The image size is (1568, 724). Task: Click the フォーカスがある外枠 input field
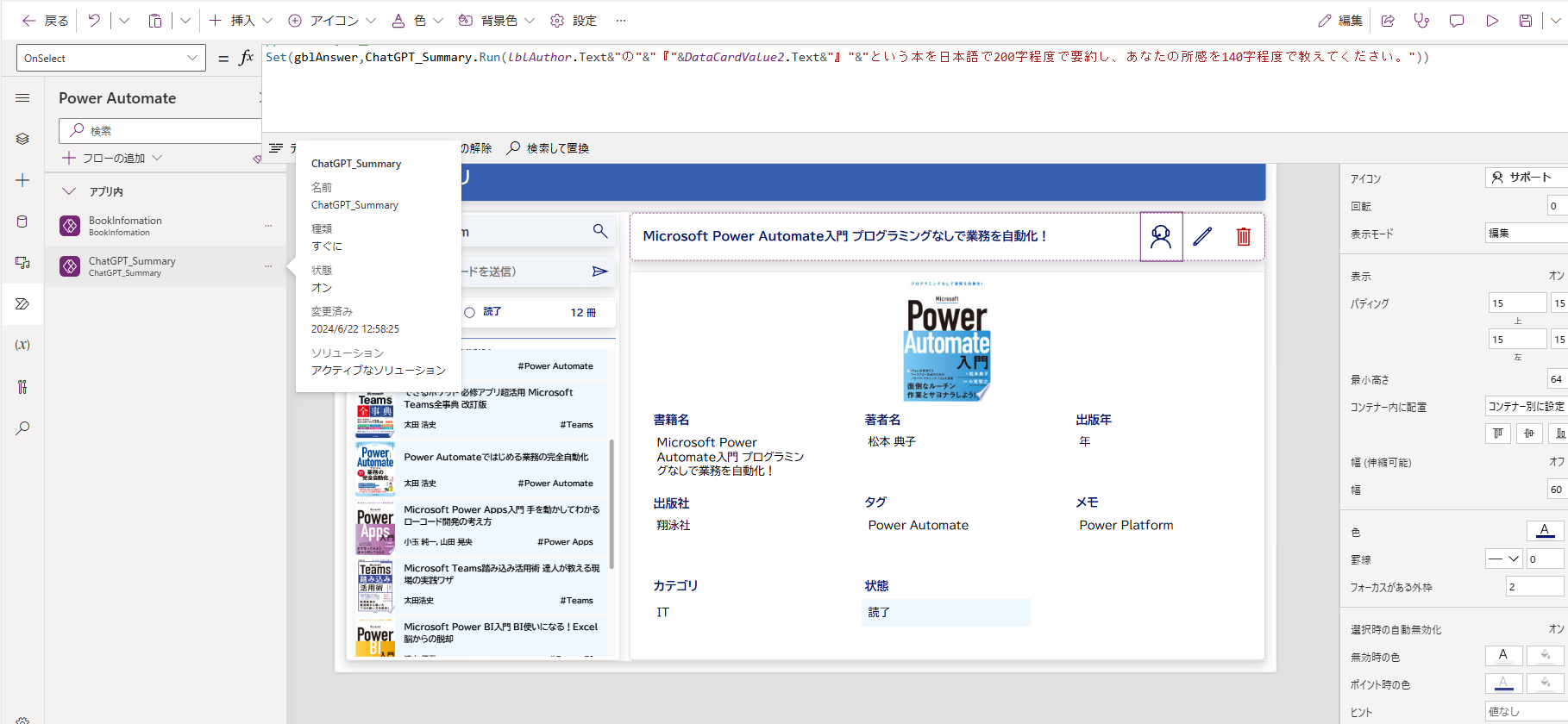point(1535,586)
